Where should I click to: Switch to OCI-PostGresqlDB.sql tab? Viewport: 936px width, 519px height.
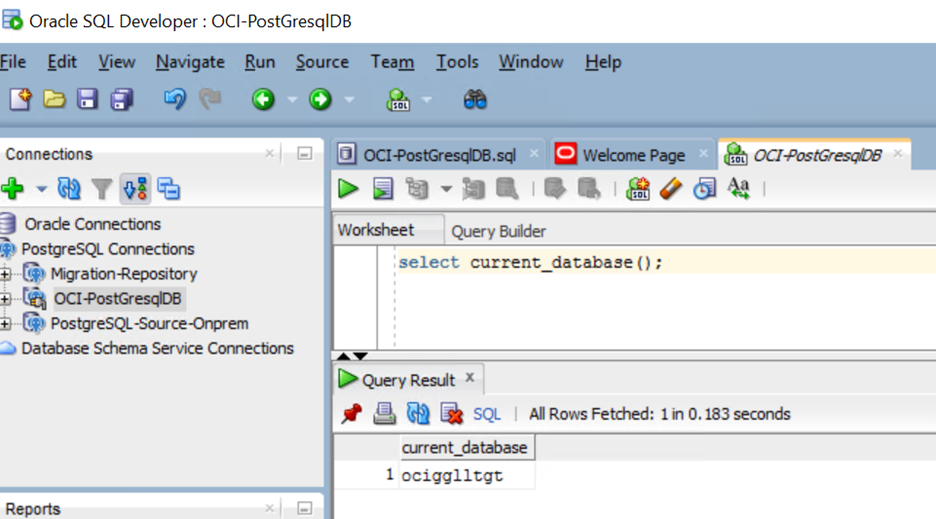(x=439, y=155)
